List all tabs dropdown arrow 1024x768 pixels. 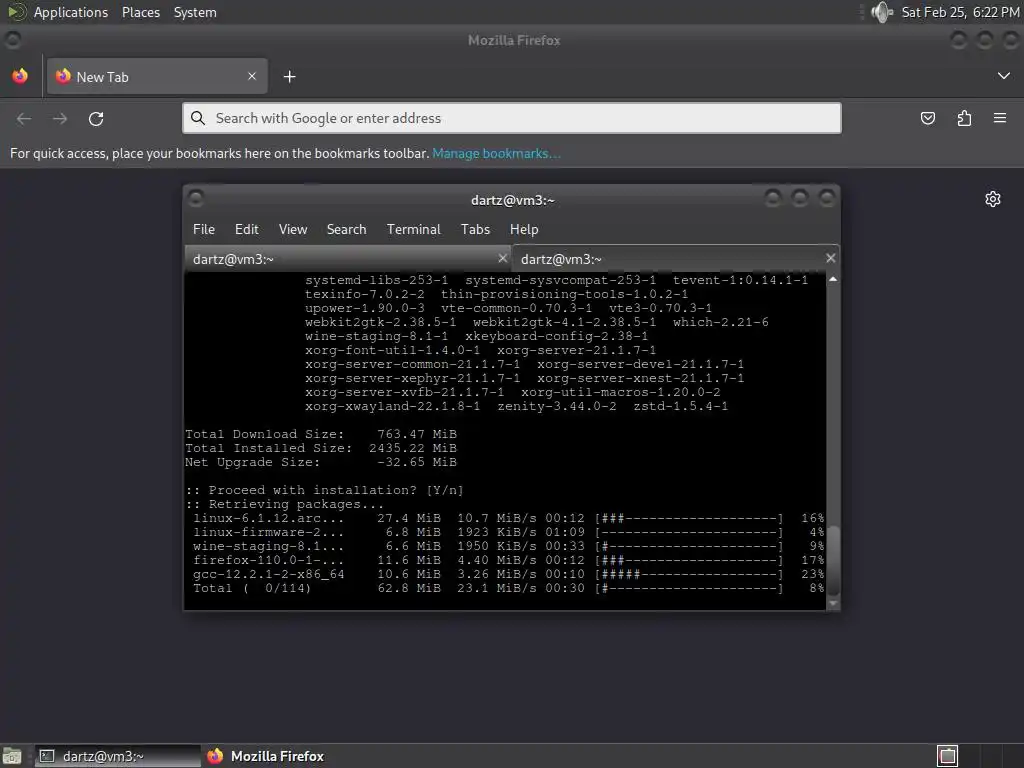(1004, 76)
